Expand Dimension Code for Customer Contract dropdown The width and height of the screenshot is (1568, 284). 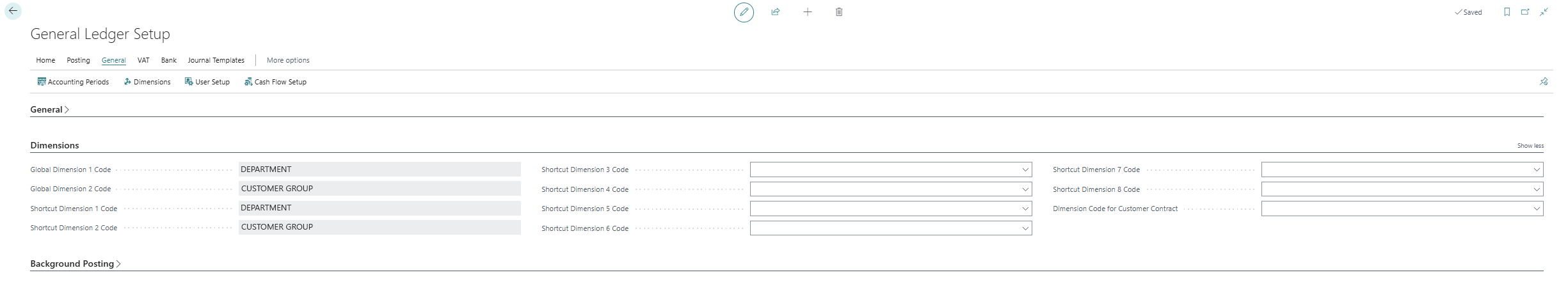1537,209
